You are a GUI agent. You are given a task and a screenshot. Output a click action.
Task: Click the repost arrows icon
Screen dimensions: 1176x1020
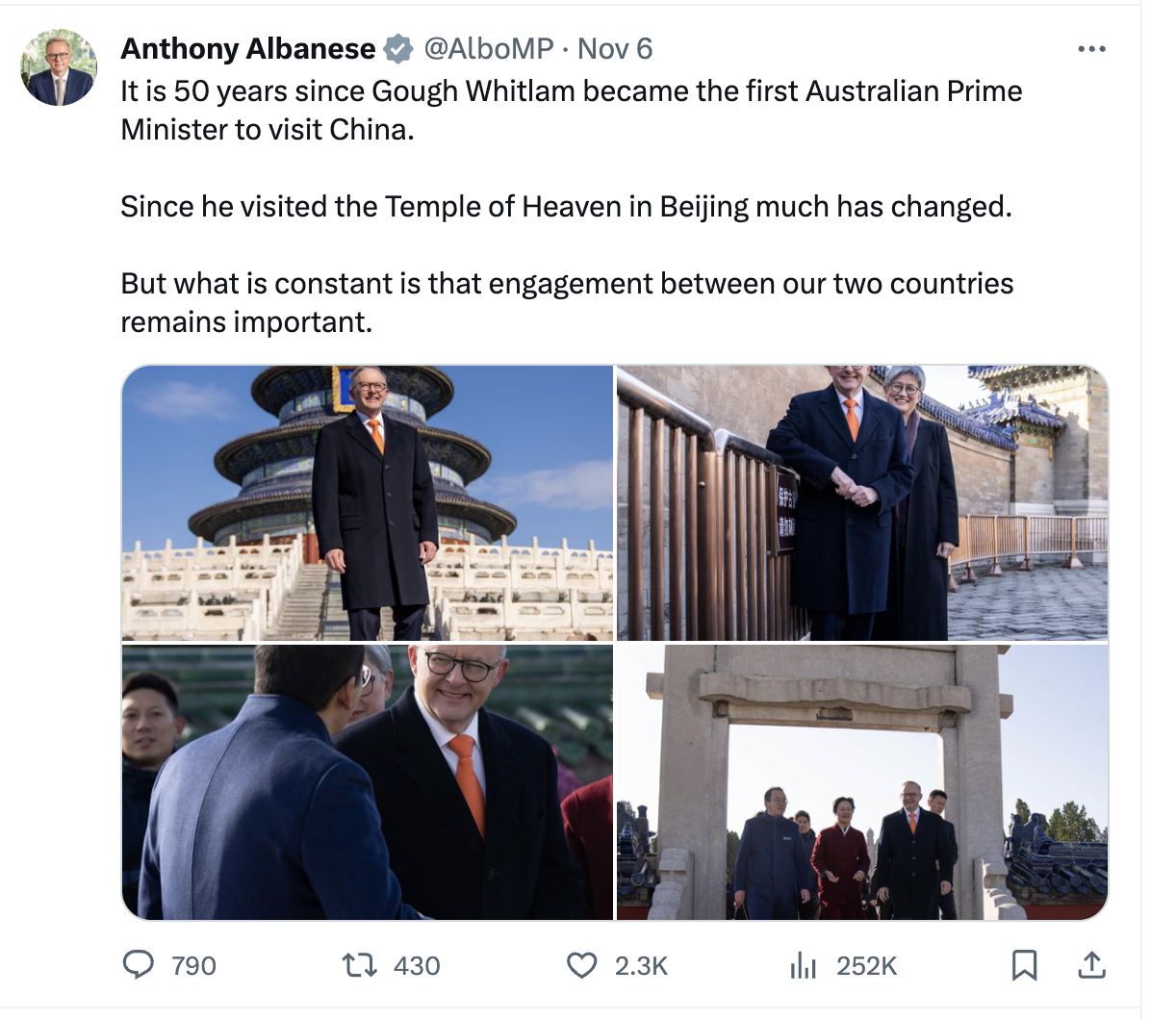tap(359, 965)
